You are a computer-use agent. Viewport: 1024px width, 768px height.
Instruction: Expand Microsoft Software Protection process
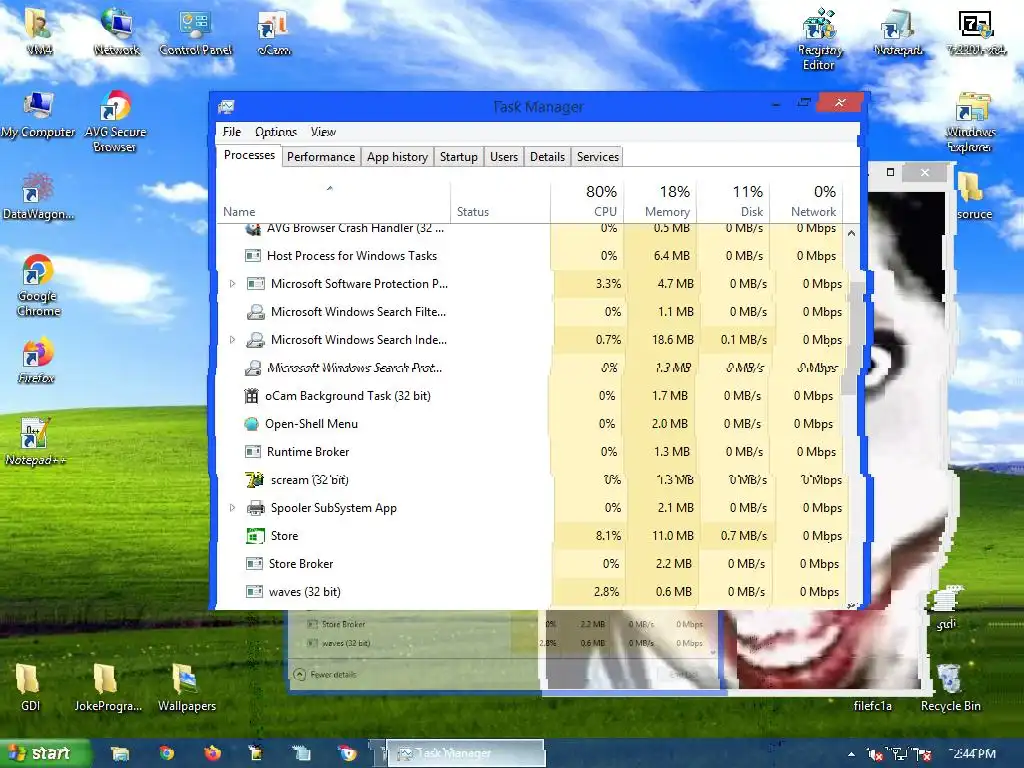coord(232,284)
